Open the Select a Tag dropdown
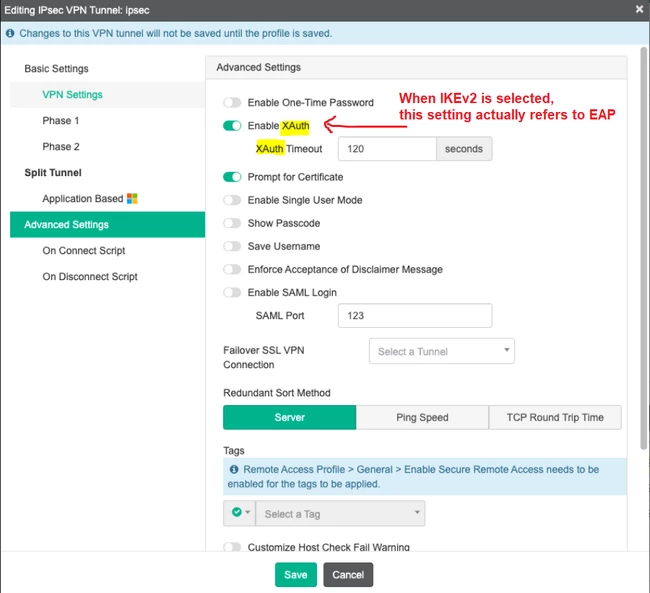Image resolution: width=650 pixels, height=593 pixels. pos(340,513)
